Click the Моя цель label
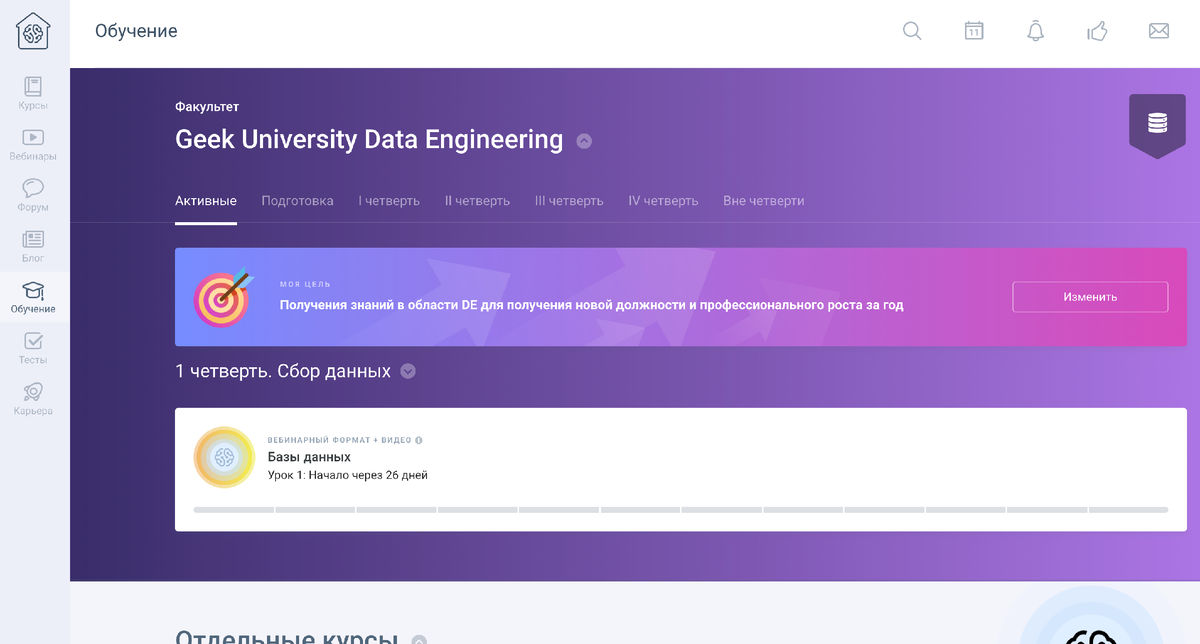Screen dimensions: 1200x644 (305, 285)
